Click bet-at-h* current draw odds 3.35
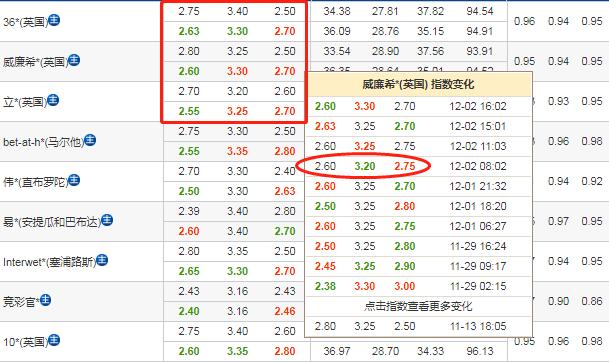Viewport: 609px width, 362px height. pyautogui.click(x=237, y=151)
